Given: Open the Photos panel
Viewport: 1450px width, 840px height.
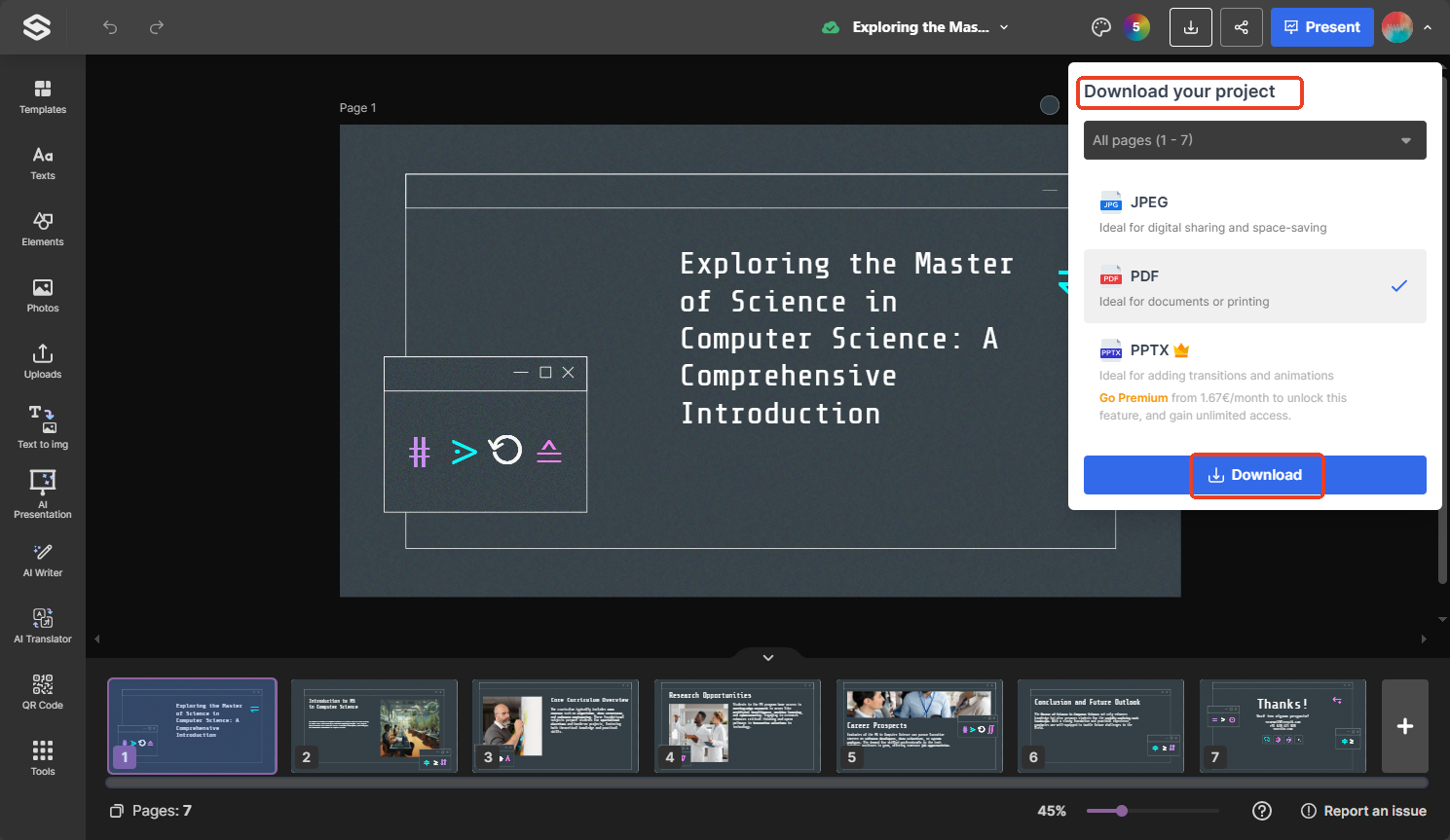Looking at the screenshot, I should (x=43, y=296).
